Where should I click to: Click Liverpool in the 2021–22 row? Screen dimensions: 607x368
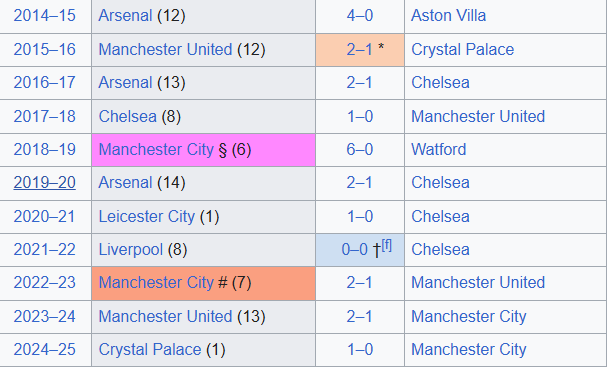pyautogui.click(x=131, y=250)
